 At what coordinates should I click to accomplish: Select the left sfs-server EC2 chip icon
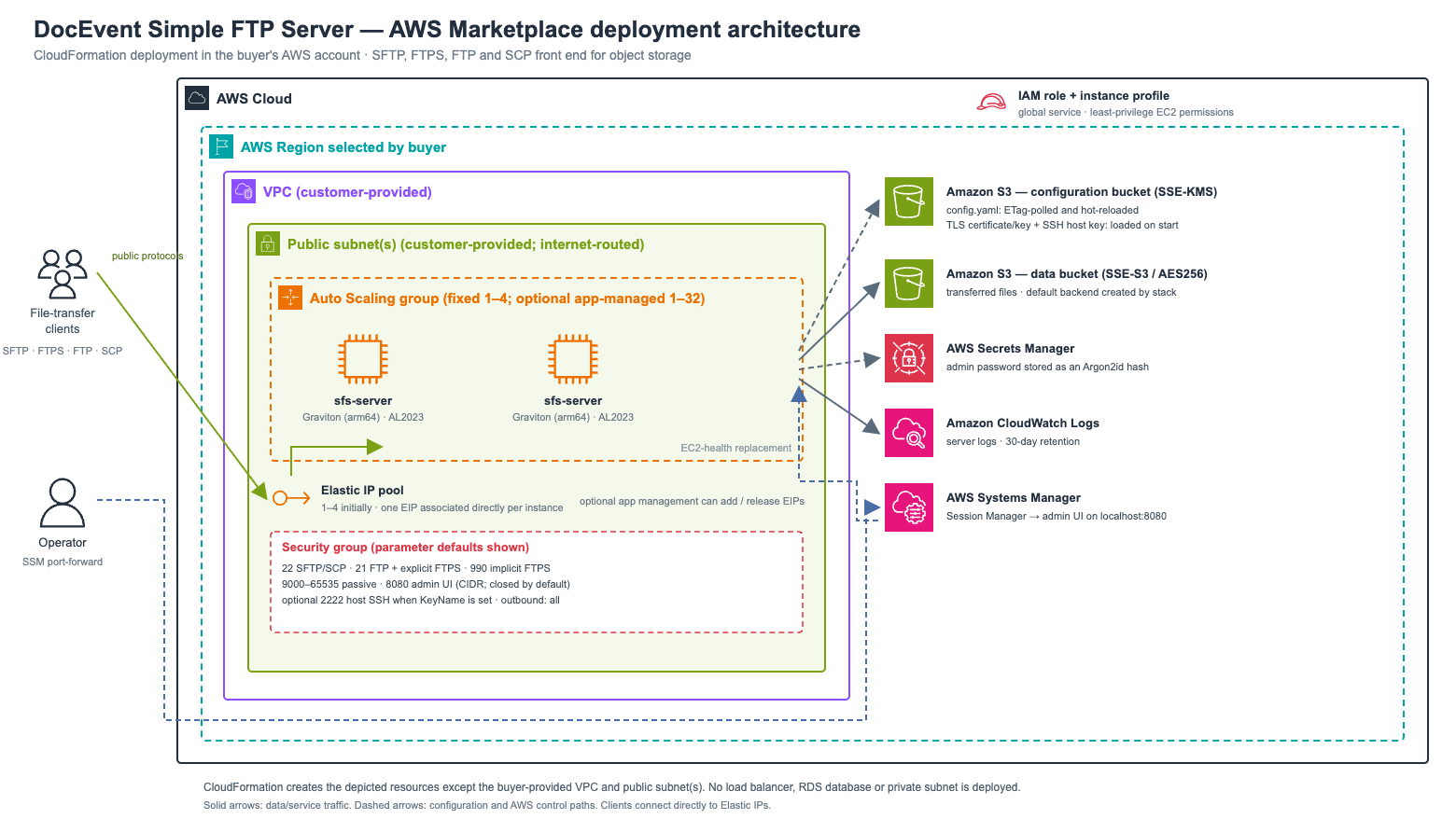[x=363, y=359]
